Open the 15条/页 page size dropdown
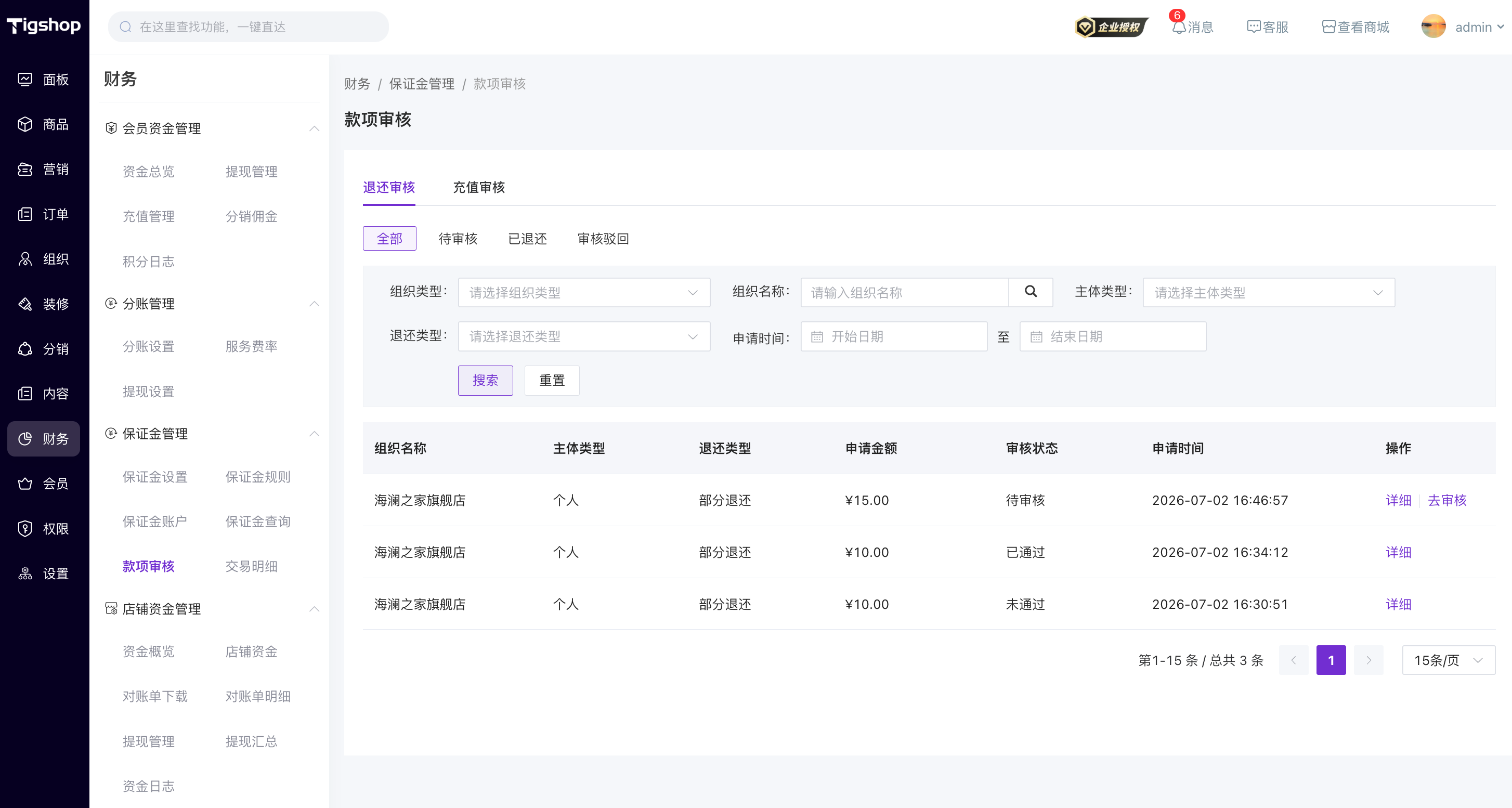The height and width of the screenshot is (808, 1512). click(x=1449, y=660)
